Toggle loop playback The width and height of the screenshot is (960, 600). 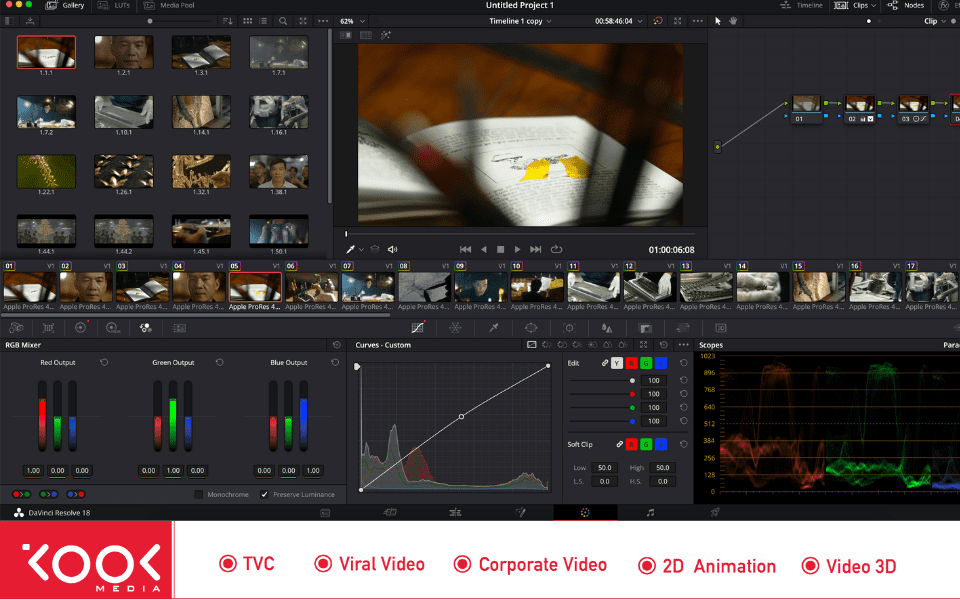[x=556, y=250]
